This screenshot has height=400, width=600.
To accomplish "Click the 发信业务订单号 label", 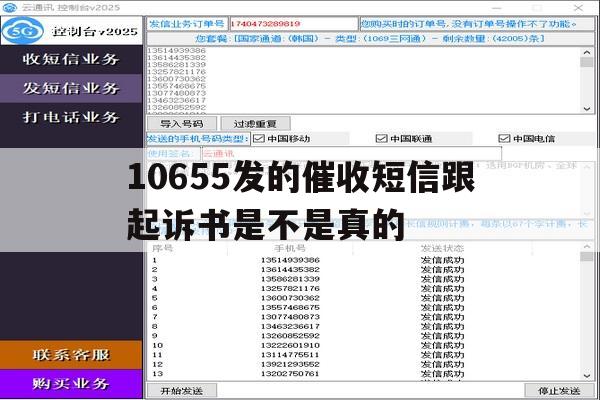I will 187,24.
